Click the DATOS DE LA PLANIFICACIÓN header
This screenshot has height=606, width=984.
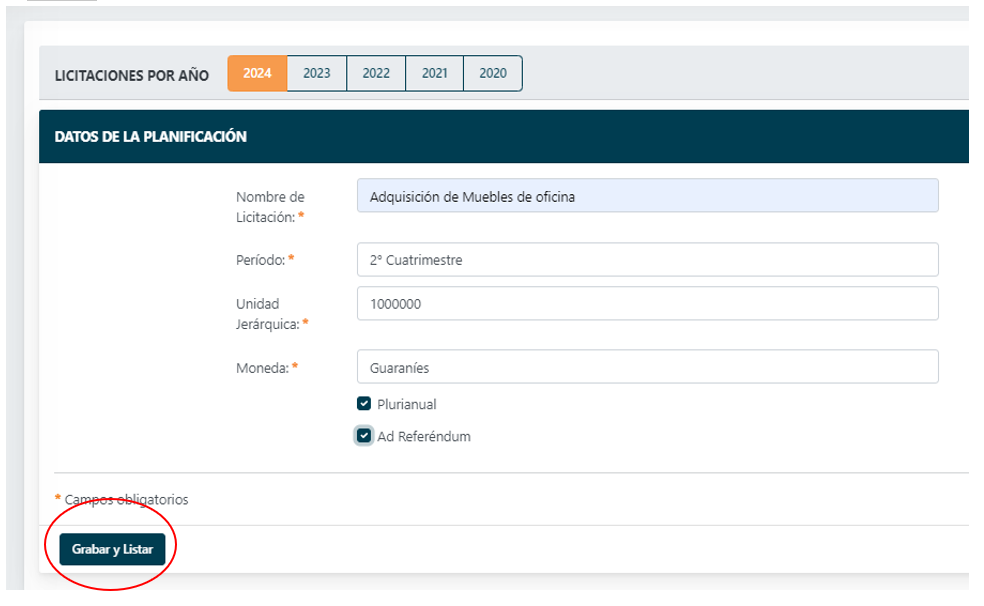click(x=151, y=137)
